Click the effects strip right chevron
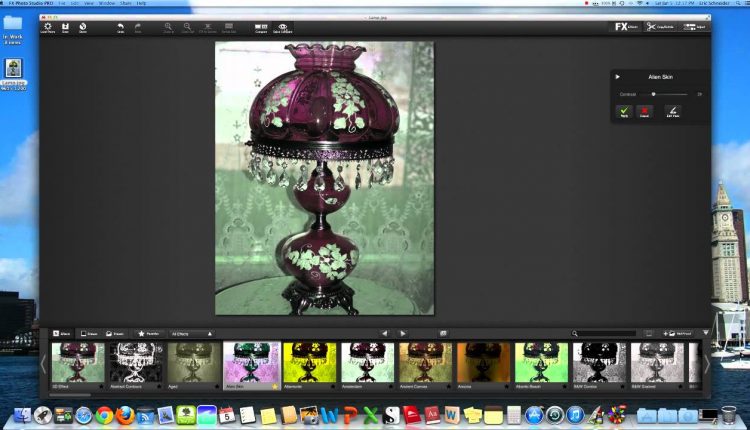The width and height of the screenshot is (750, 430). pyautogui.click(x=706, y=364)
